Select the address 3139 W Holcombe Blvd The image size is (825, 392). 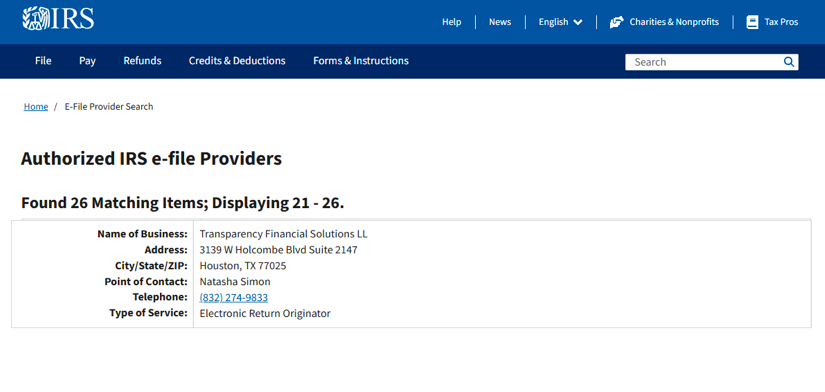[278, 250]
